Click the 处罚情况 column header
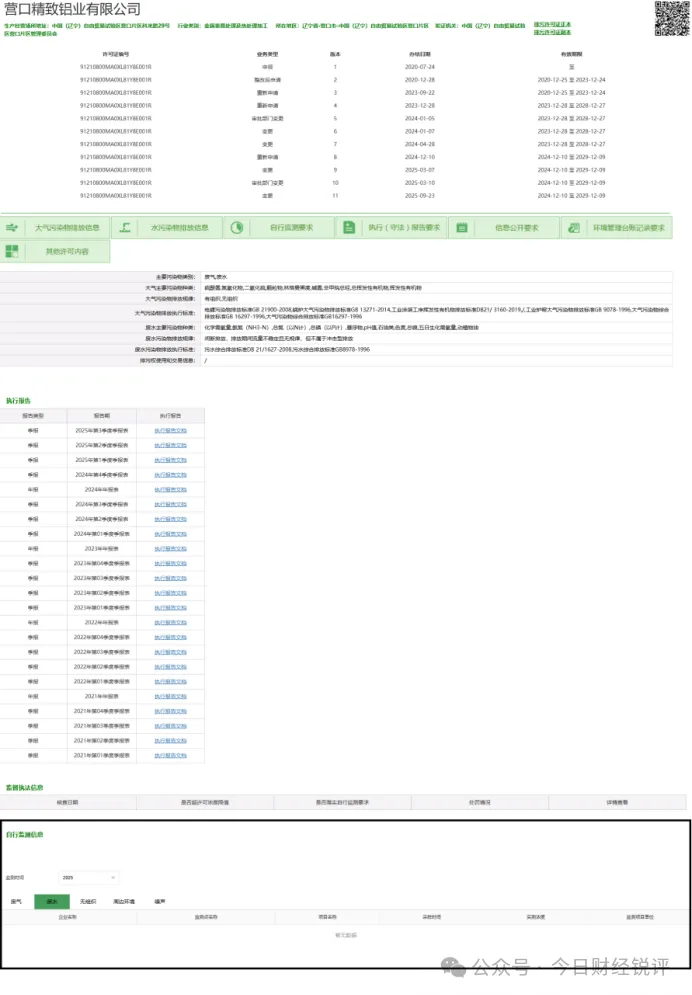 click(480, 803)
